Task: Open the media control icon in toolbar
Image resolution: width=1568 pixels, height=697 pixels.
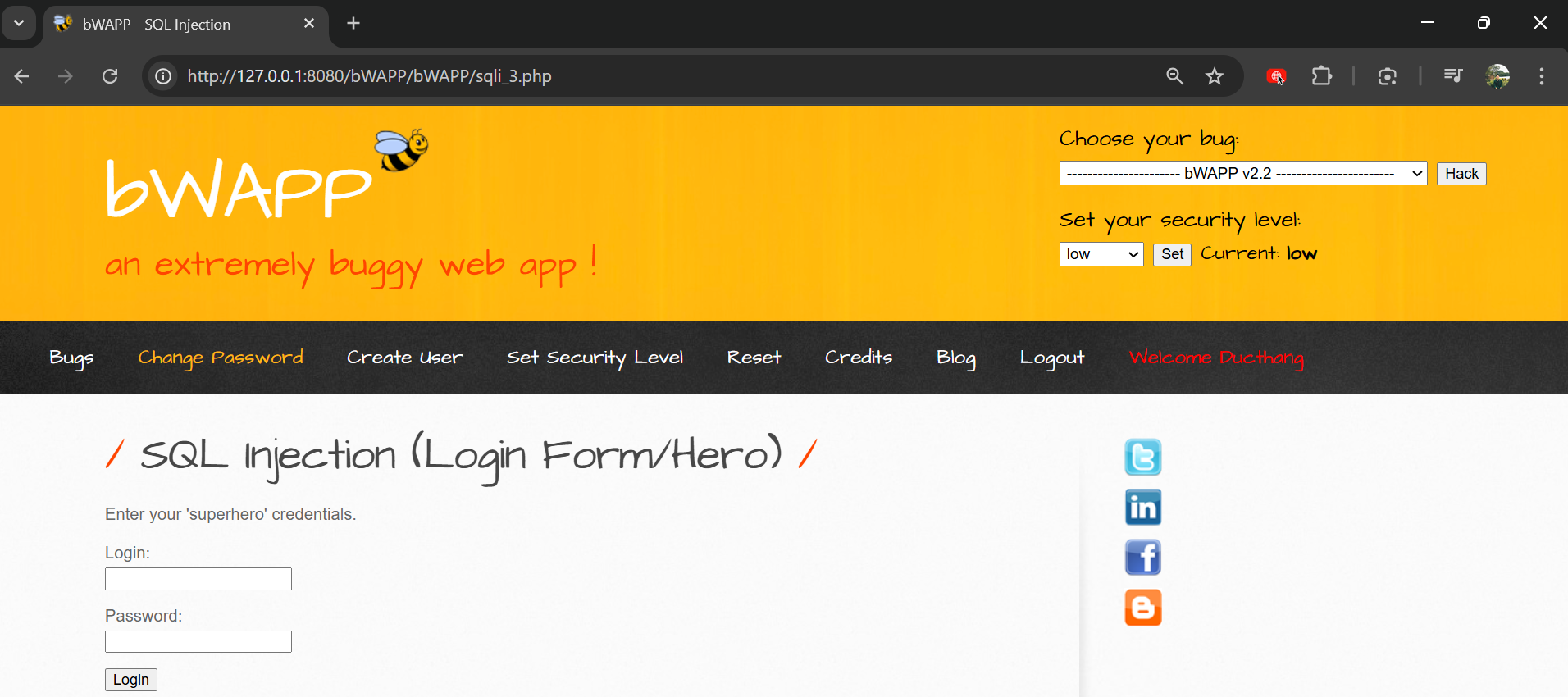Action: [1452, 76]
